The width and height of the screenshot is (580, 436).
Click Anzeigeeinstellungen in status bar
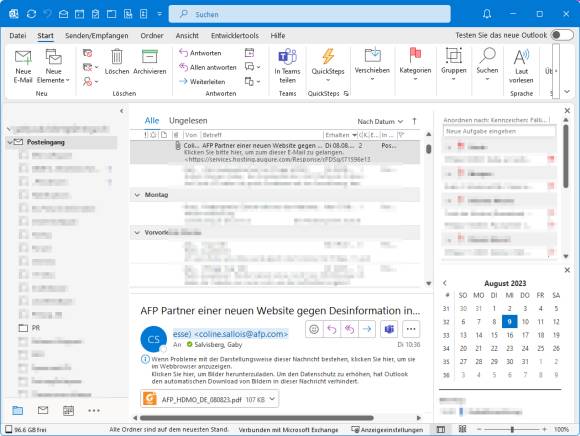point(387,430)
